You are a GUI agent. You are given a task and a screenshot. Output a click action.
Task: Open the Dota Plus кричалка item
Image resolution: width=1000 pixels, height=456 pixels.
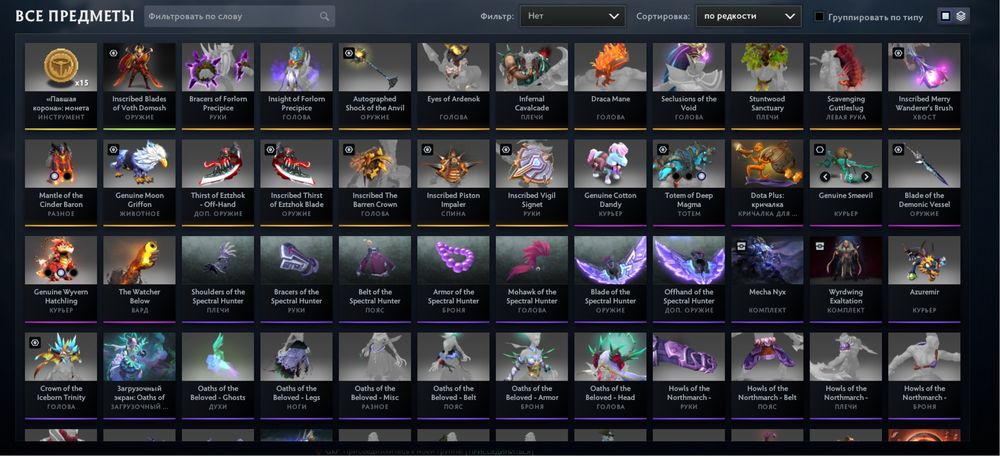[768, 182]
